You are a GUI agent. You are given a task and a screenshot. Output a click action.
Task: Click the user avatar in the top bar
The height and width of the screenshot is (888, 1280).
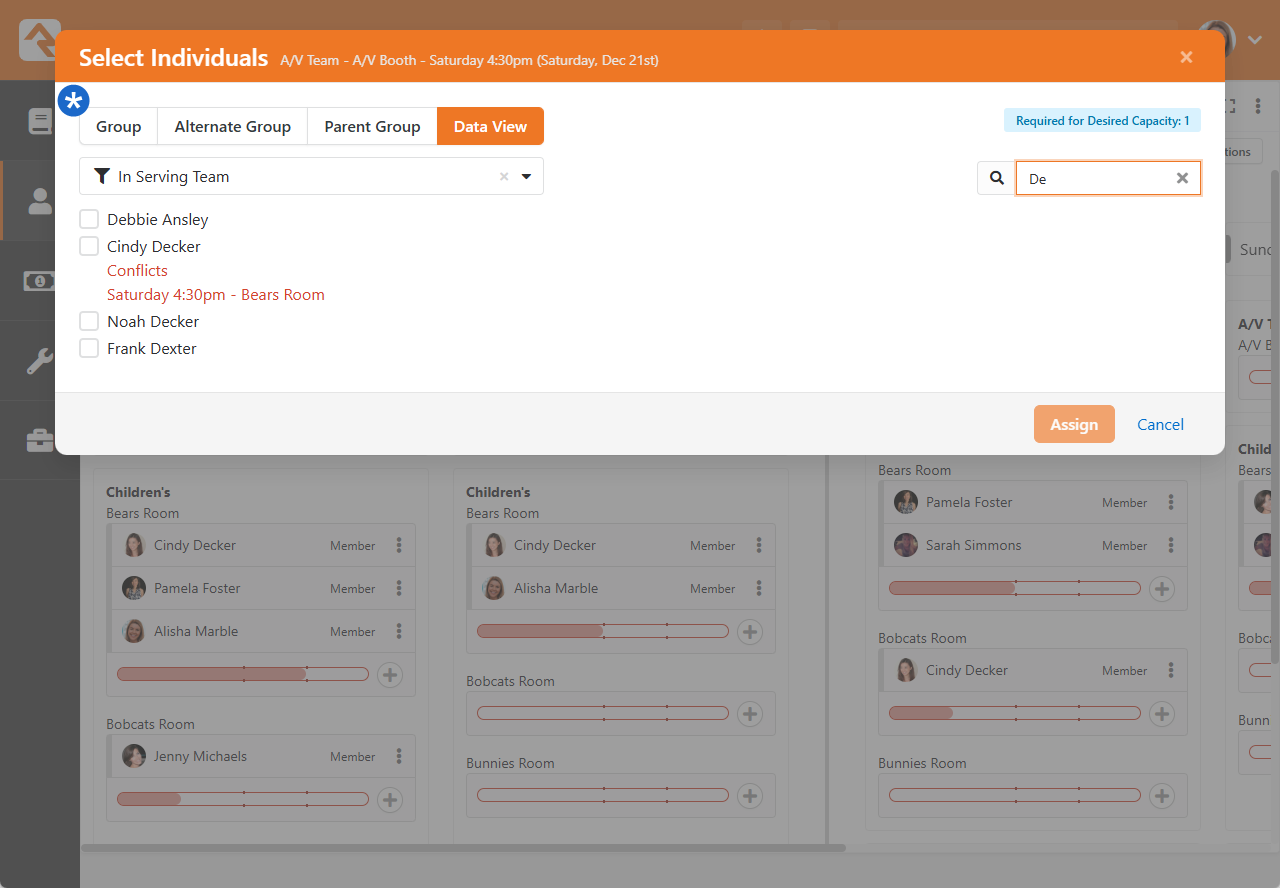point(1216,40)
